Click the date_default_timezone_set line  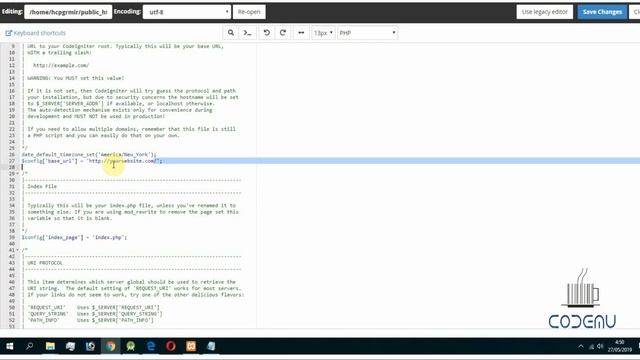coord(89,155)
